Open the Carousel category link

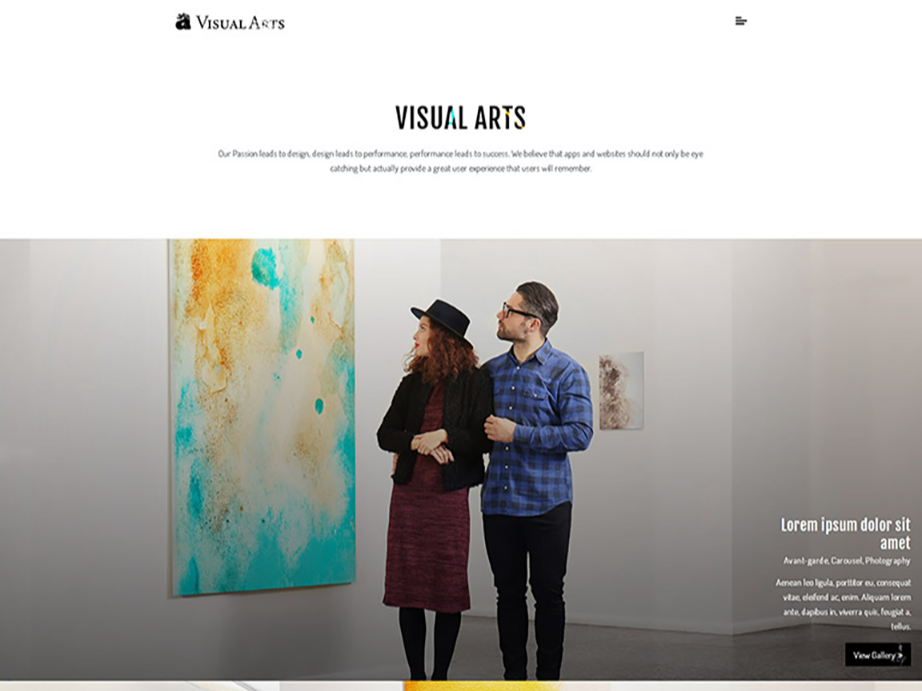[846, 560]
